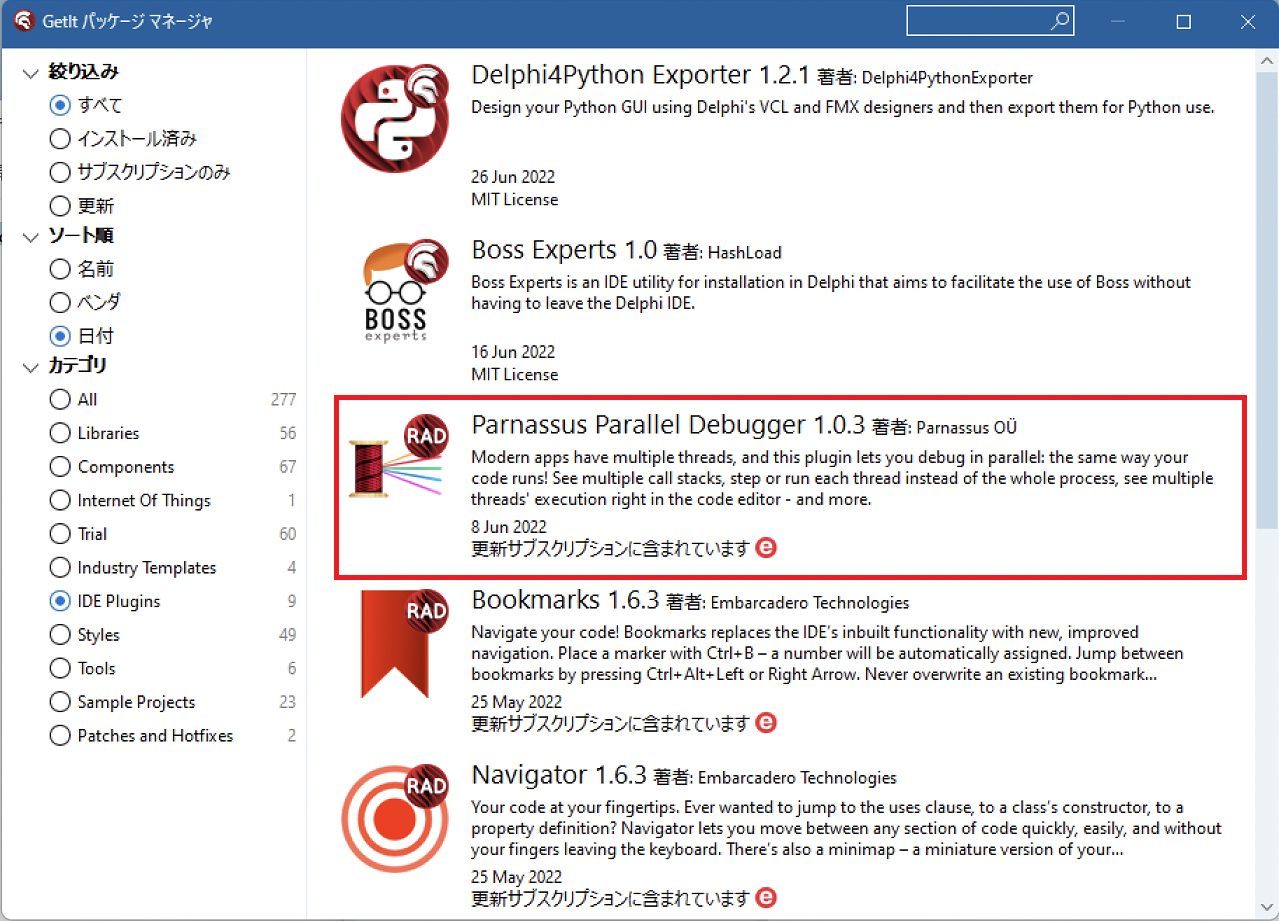Click the 更新サブスクリプションに含まれています text under Bookmarks
This screenshot has height=921, width=1279.
[x=610, y=722]
